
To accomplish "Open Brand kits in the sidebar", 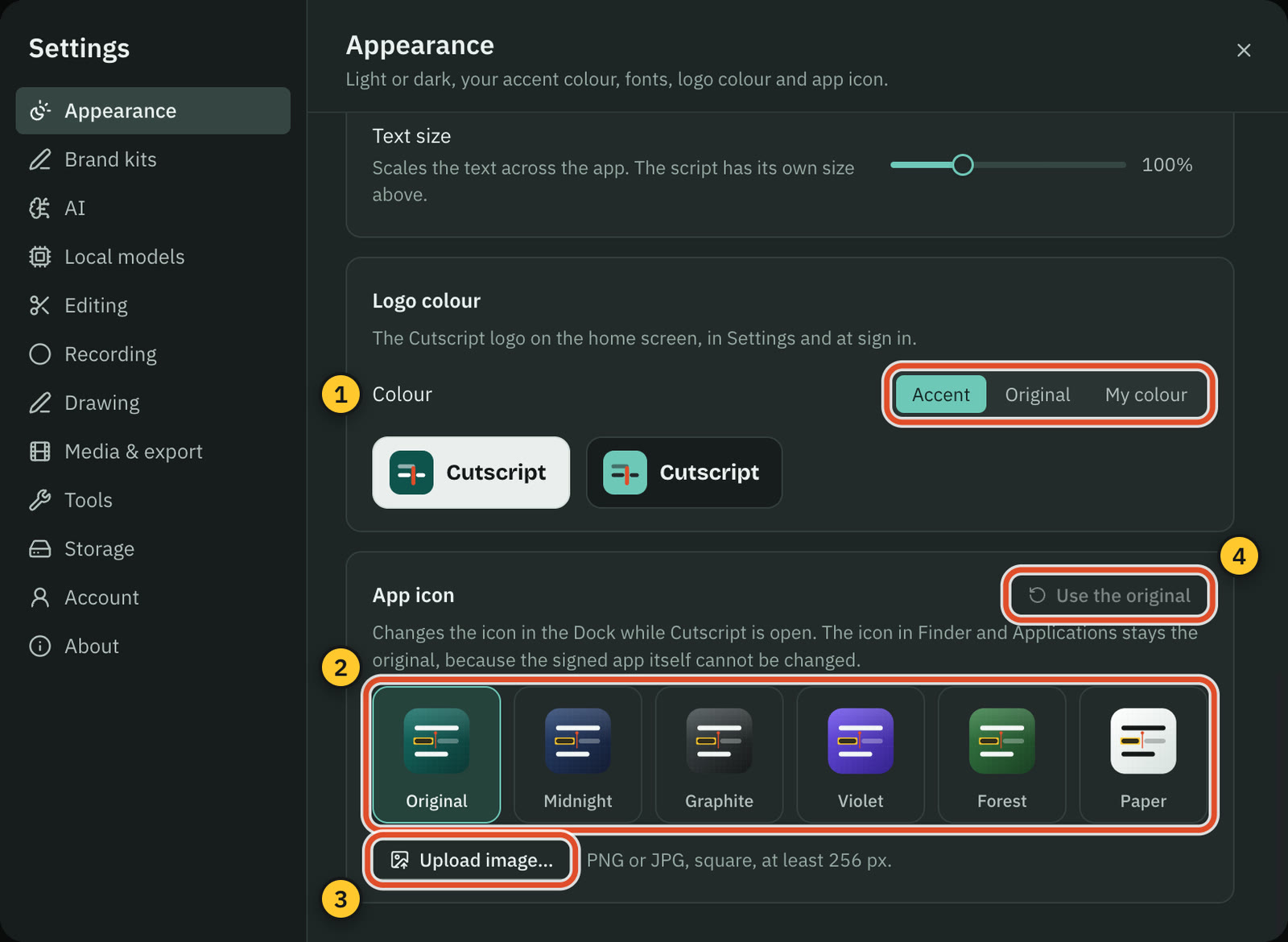I will (153, 159).
